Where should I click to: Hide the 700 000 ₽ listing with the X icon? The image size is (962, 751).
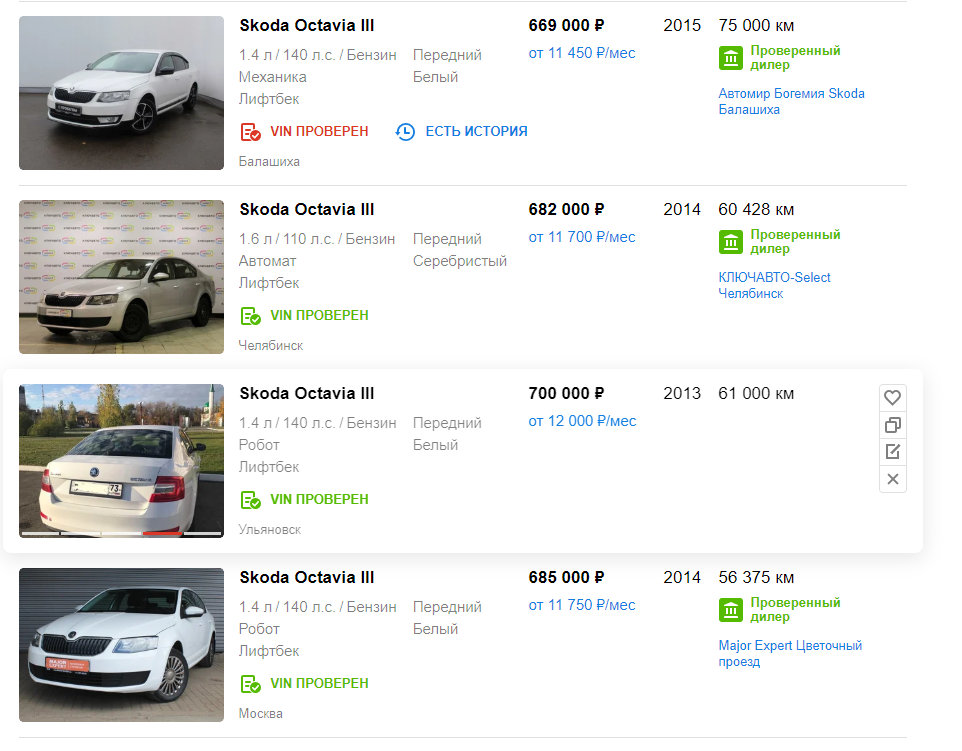[x=892, y=479]
